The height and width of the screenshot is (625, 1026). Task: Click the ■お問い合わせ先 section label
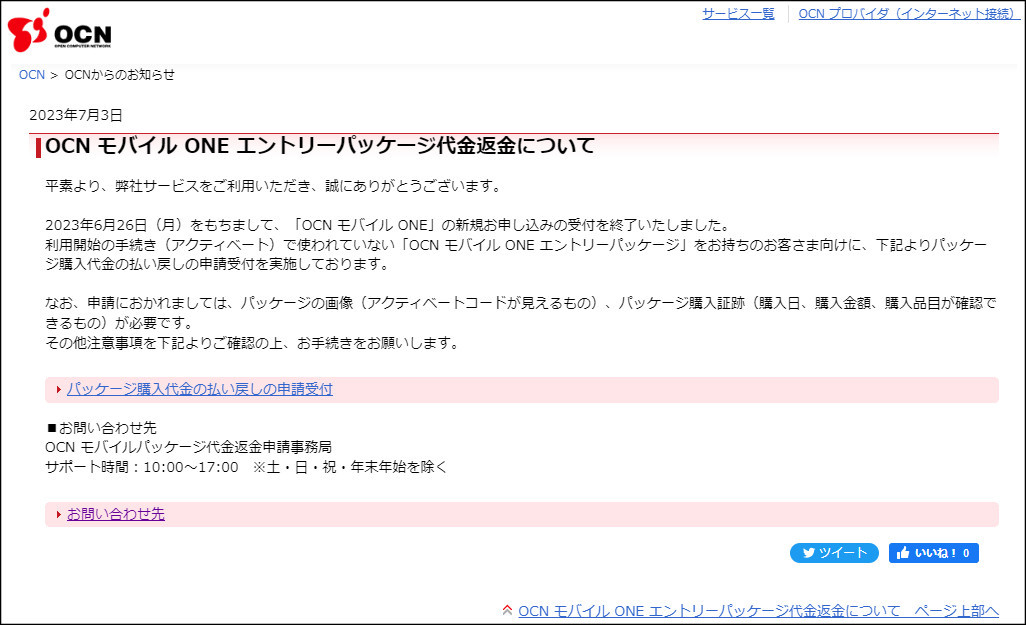(x=101, y=428)
